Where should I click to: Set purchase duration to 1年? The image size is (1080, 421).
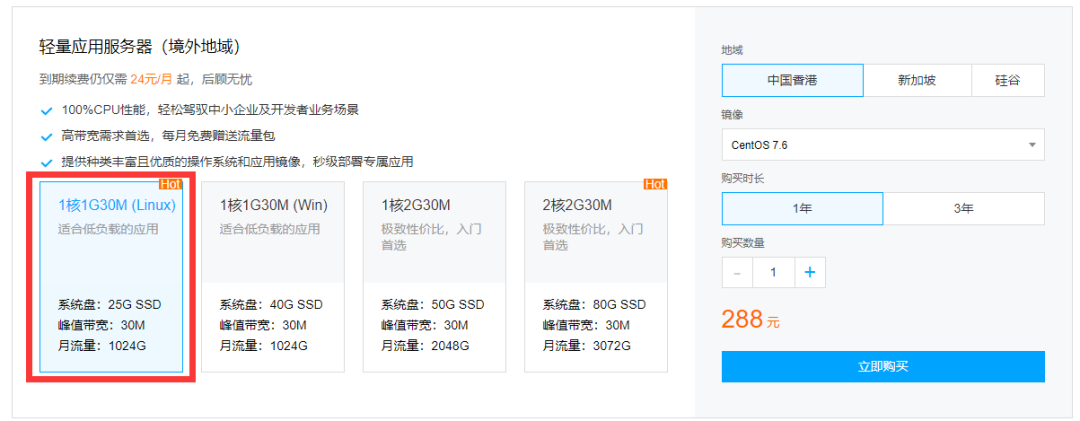click(802, 209)
